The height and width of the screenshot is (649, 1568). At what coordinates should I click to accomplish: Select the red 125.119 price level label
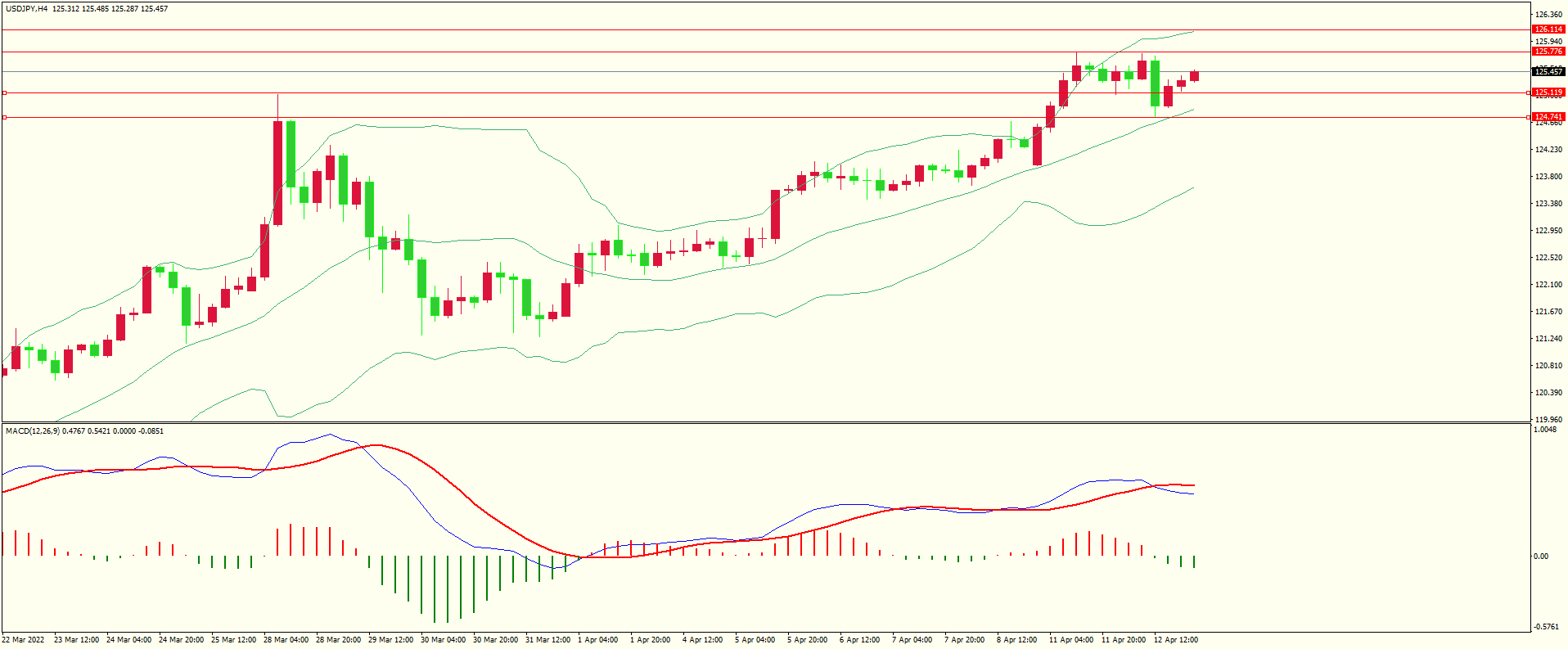1548,92
